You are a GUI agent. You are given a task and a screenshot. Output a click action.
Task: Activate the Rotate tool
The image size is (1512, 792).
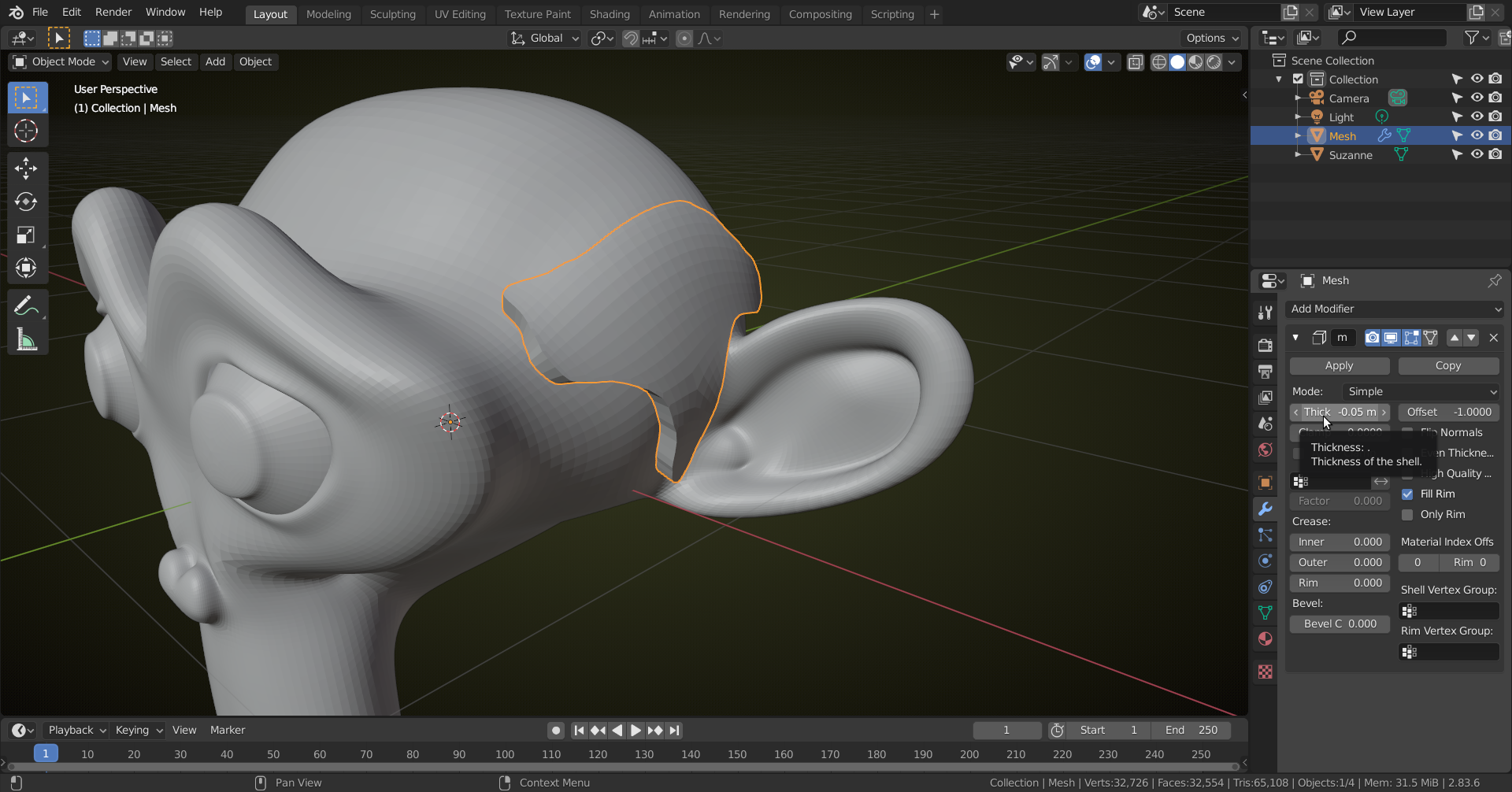coord(26,202)
